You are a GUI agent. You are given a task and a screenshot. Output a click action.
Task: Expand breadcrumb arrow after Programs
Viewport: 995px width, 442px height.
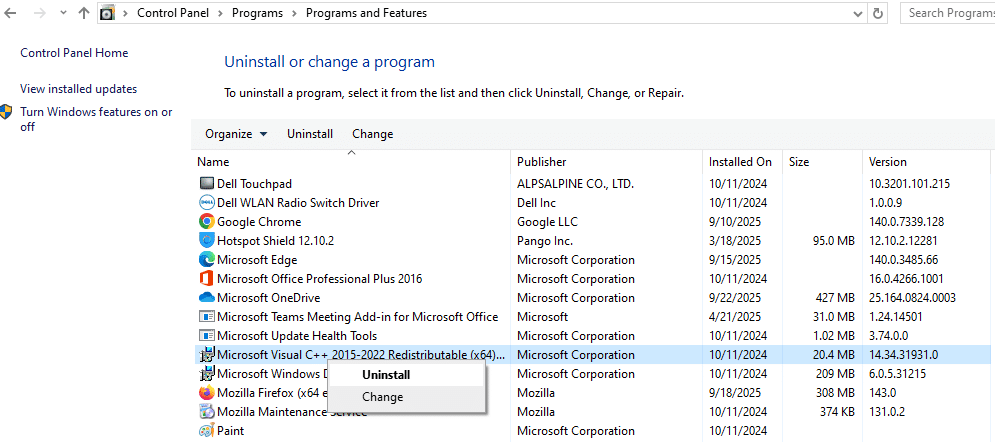click(294, 13)
